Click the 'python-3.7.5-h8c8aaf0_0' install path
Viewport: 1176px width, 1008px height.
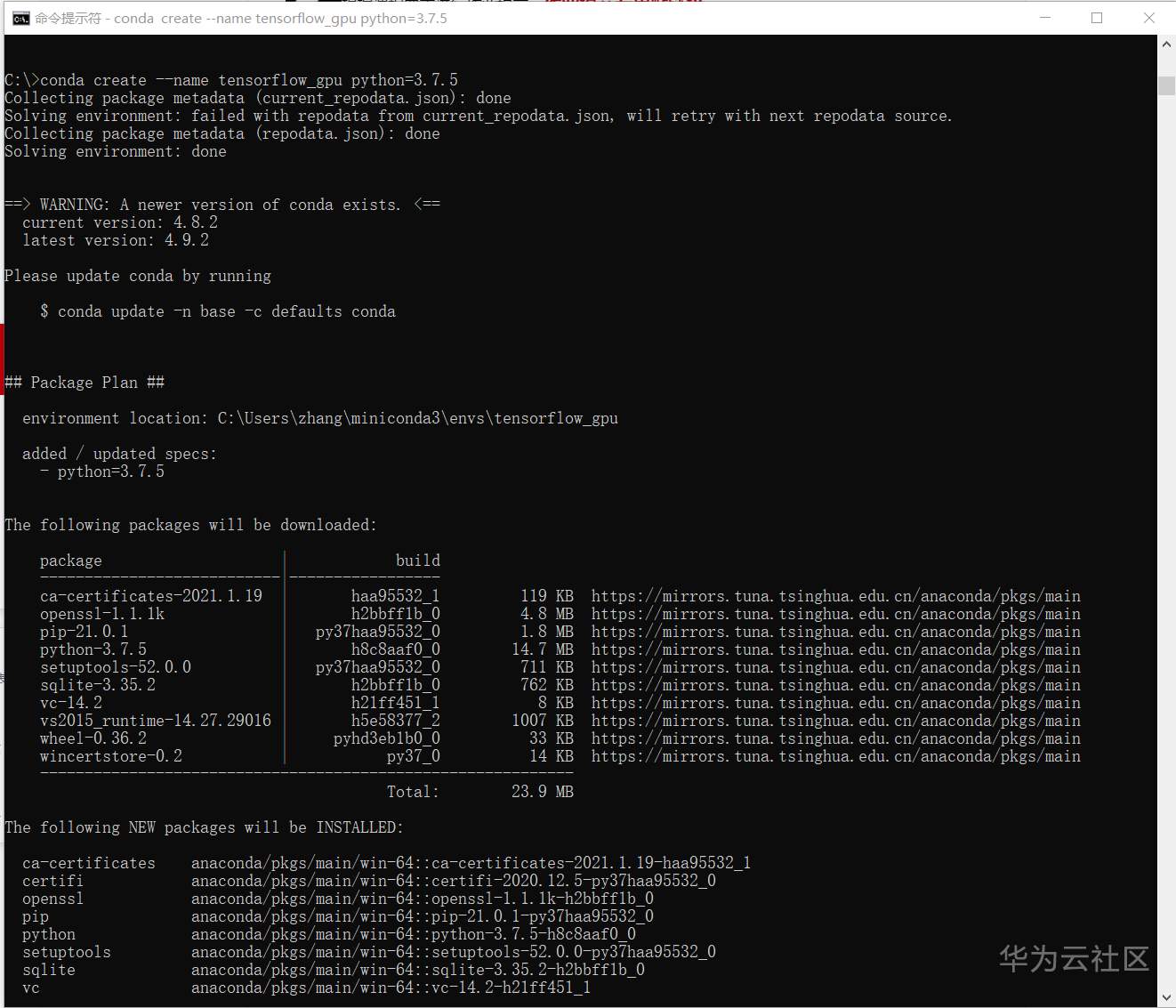pyautogui.click(x=414, y=934)
